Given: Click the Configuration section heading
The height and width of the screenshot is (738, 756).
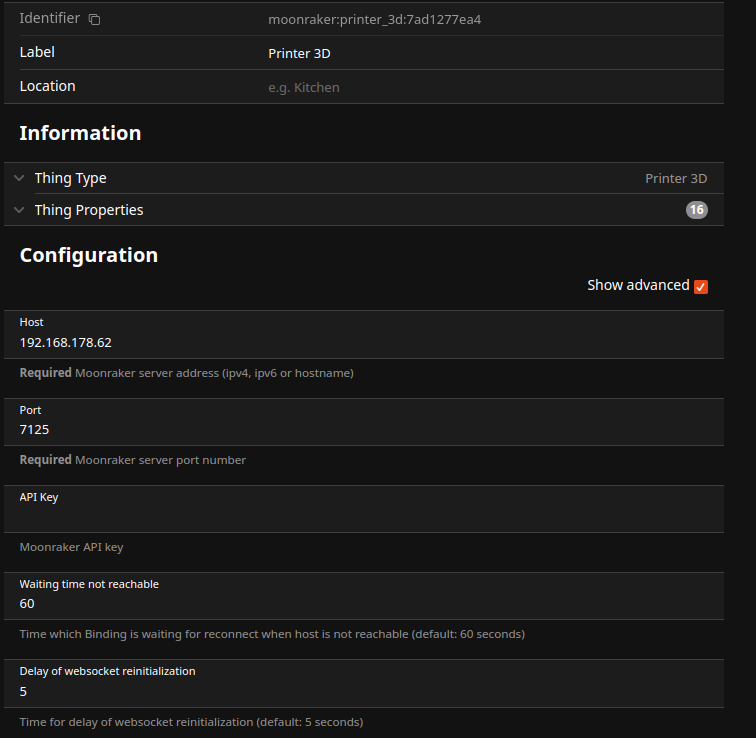Looking at the screenshot, I should tap(89, 255).
